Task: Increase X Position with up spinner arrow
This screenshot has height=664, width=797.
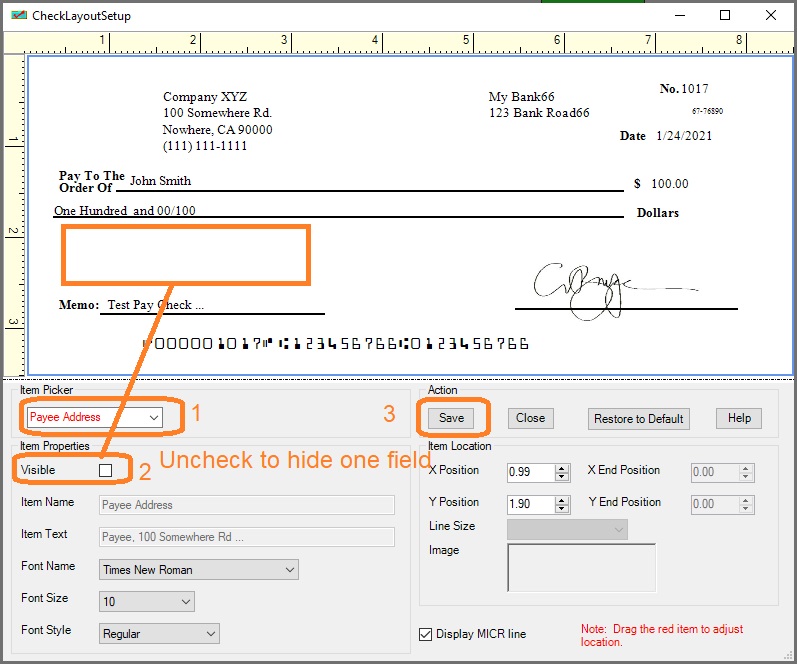Action: [x=562, y=468]
